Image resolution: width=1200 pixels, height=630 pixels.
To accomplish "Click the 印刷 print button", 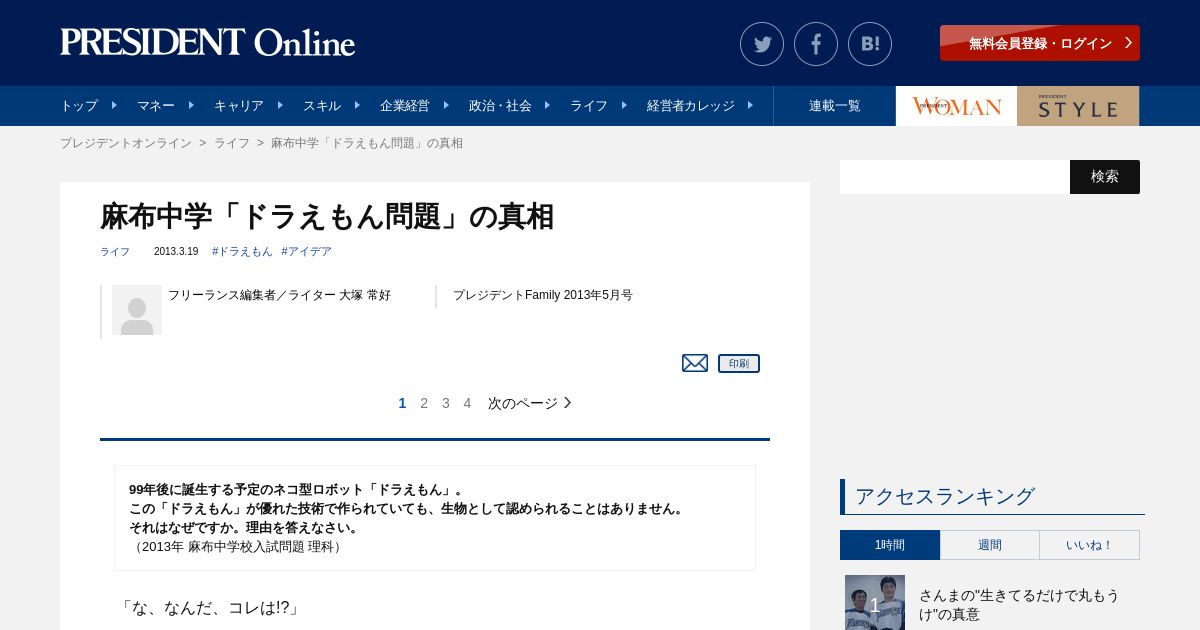I will click(739, 363).
